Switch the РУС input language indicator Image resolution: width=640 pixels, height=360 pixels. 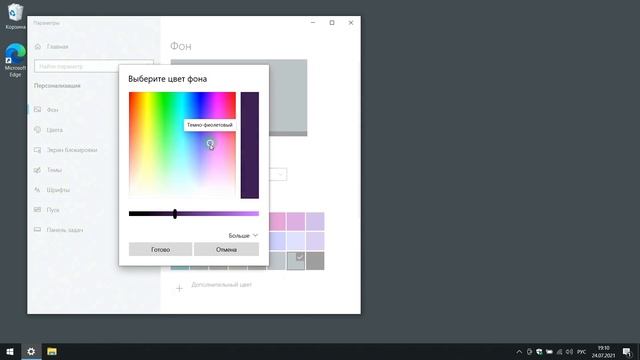(x=582, y=352)
